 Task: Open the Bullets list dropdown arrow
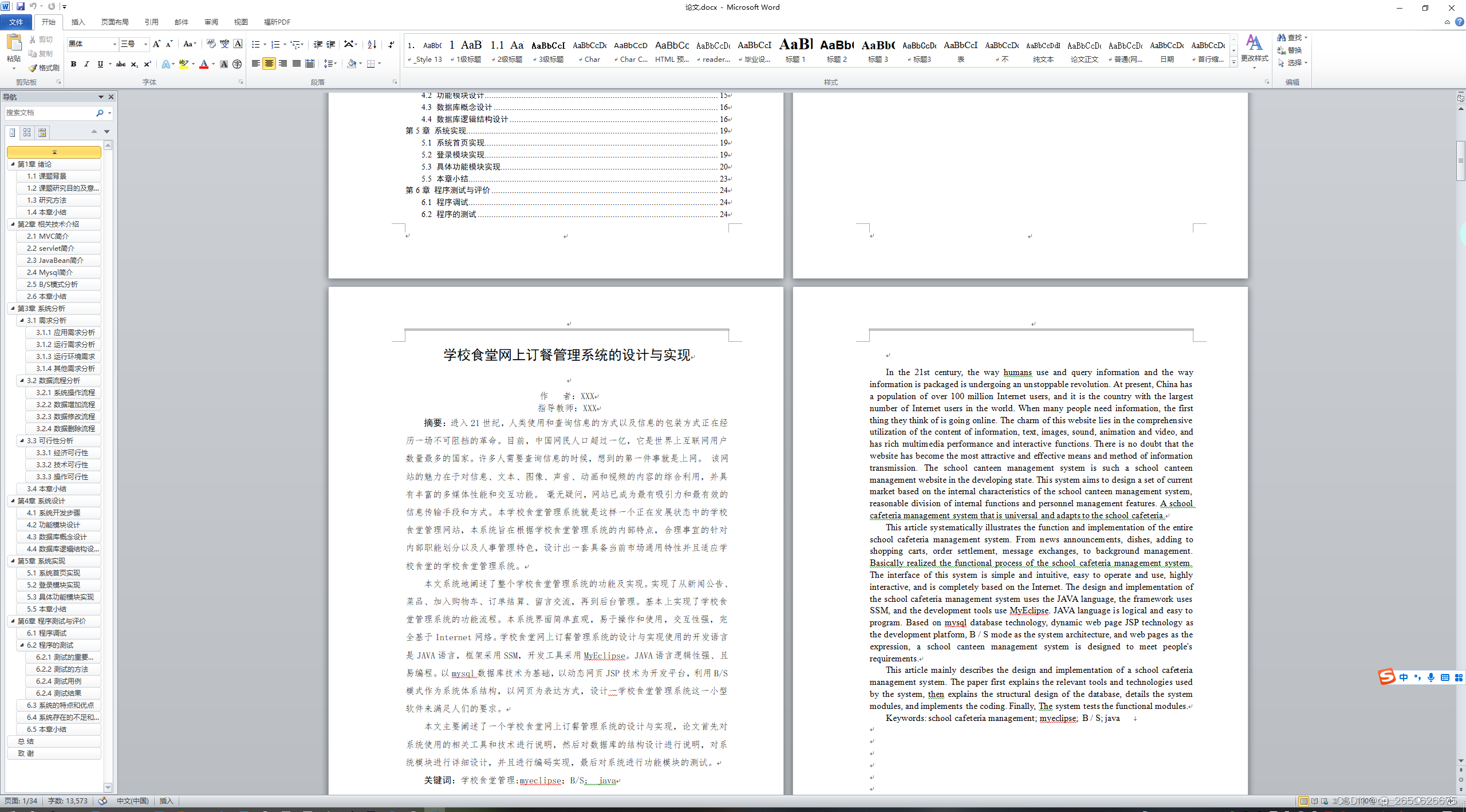pos(265,44)
